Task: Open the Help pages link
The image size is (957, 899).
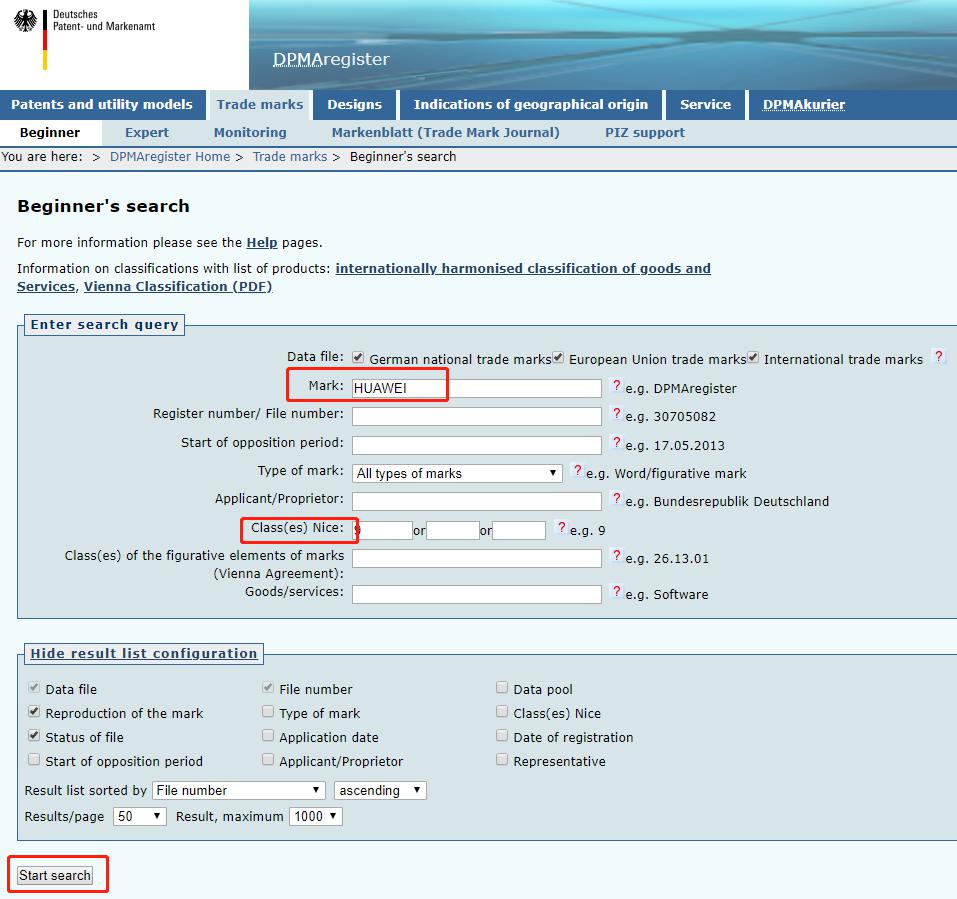Action: [262, 243]
